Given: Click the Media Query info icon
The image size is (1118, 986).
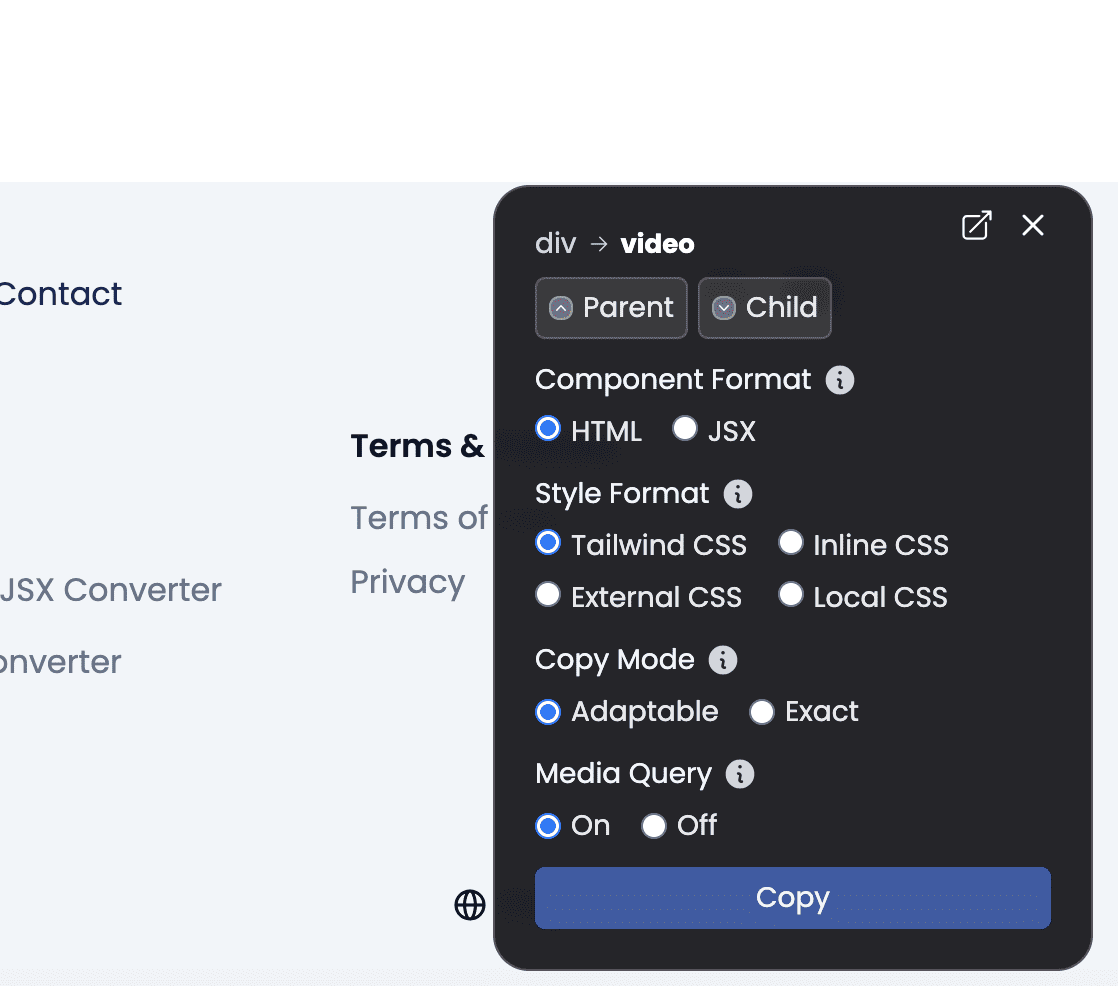Looking at the screenshot, I should [740, 774].
